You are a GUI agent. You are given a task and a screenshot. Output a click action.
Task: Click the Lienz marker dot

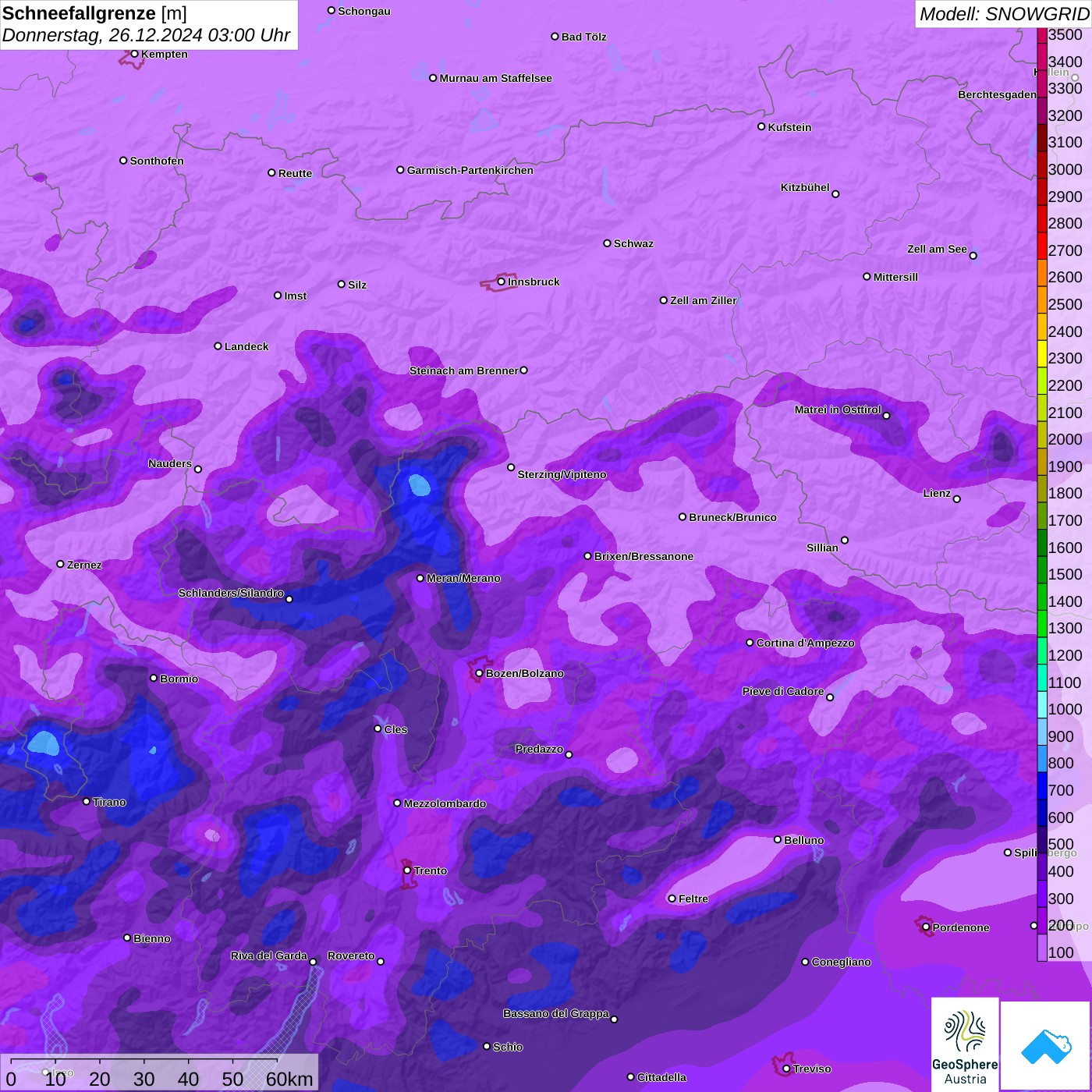(x=957, y=499)
